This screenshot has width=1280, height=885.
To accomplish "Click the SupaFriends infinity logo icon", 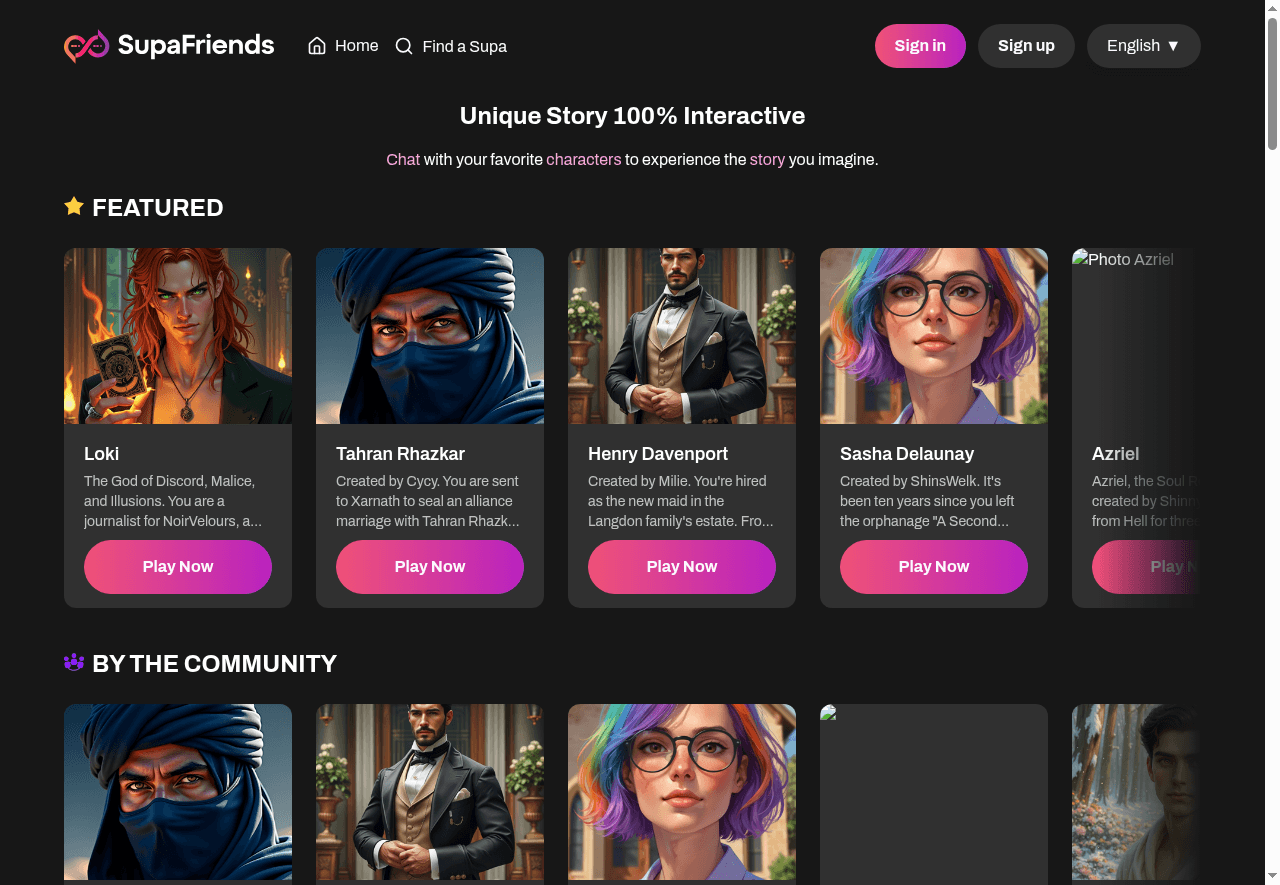I will pos(86,46).
